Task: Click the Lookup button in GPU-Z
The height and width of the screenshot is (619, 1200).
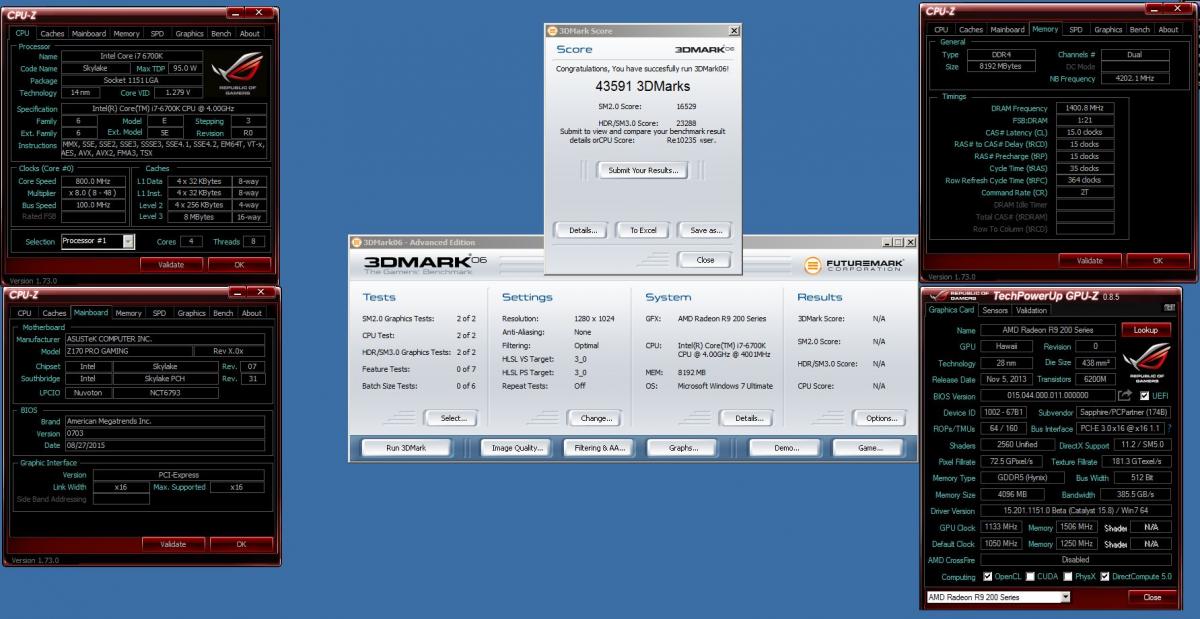Action: tap(1145, 330)
